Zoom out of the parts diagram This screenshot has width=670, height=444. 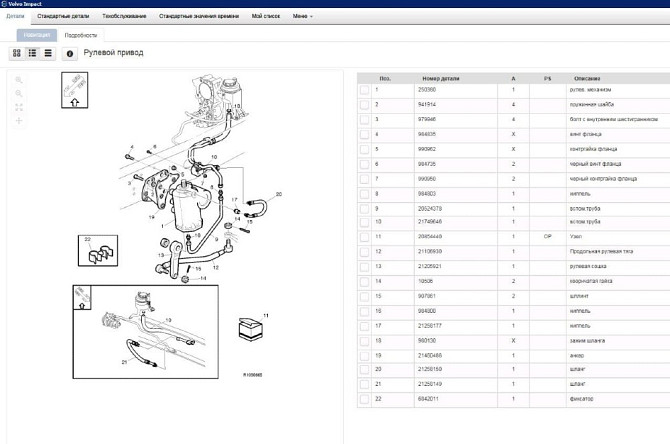tap(18, 93)
